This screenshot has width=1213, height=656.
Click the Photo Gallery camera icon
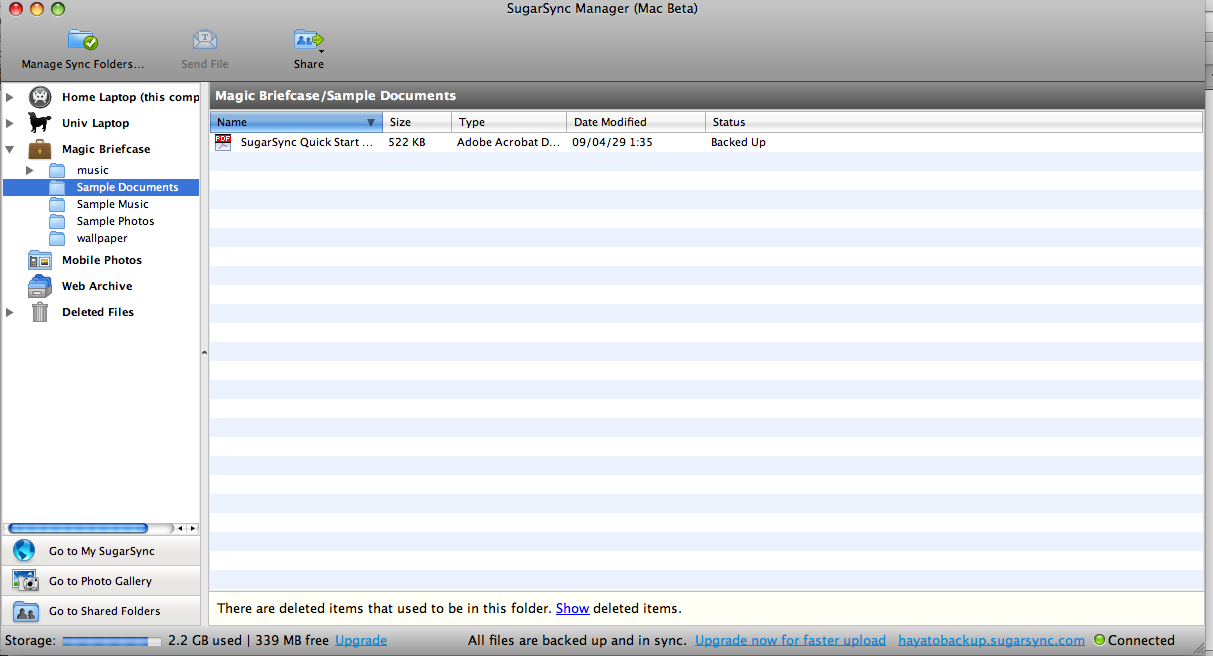tap(25, 581)
